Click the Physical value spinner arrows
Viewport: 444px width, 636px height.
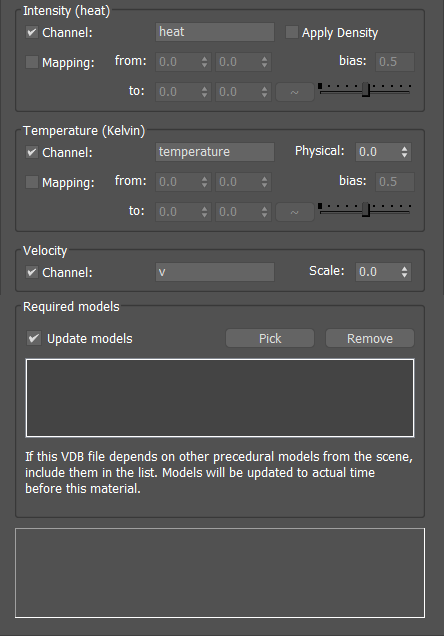pos(404,152)
